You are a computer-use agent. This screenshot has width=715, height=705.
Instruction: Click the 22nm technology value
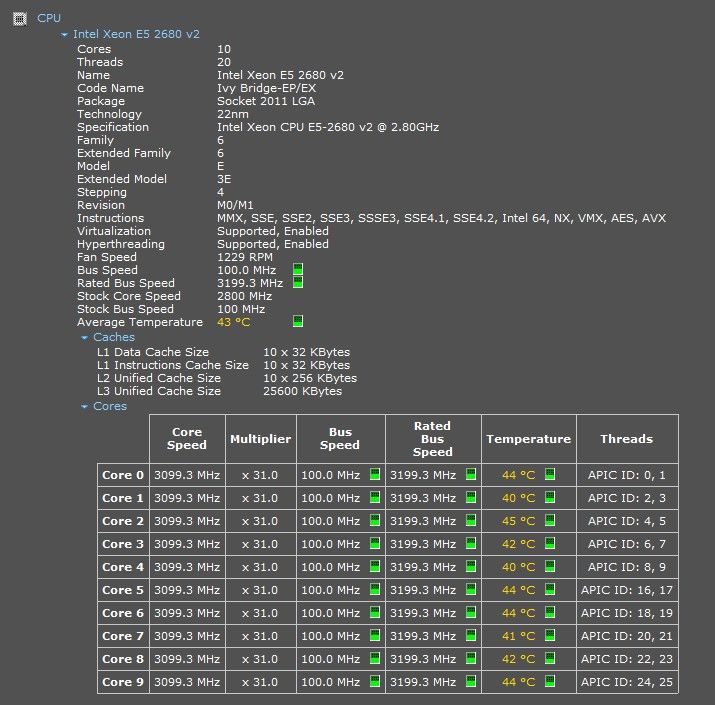pos(233,114)
